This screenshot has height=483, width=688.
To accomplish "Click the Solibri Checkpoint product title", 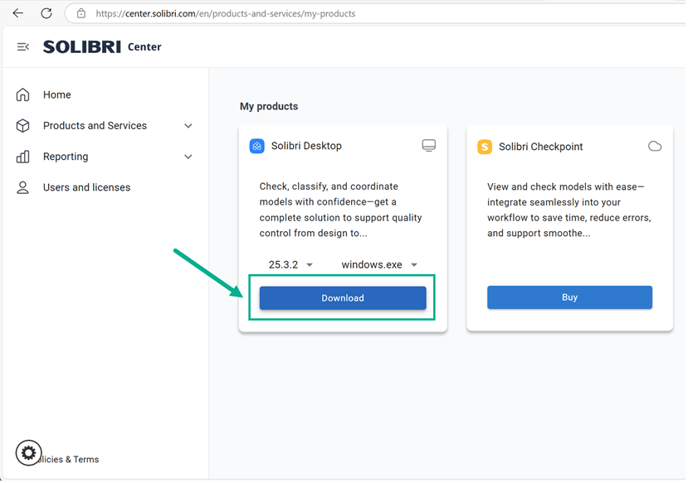I will click(541, 147).
